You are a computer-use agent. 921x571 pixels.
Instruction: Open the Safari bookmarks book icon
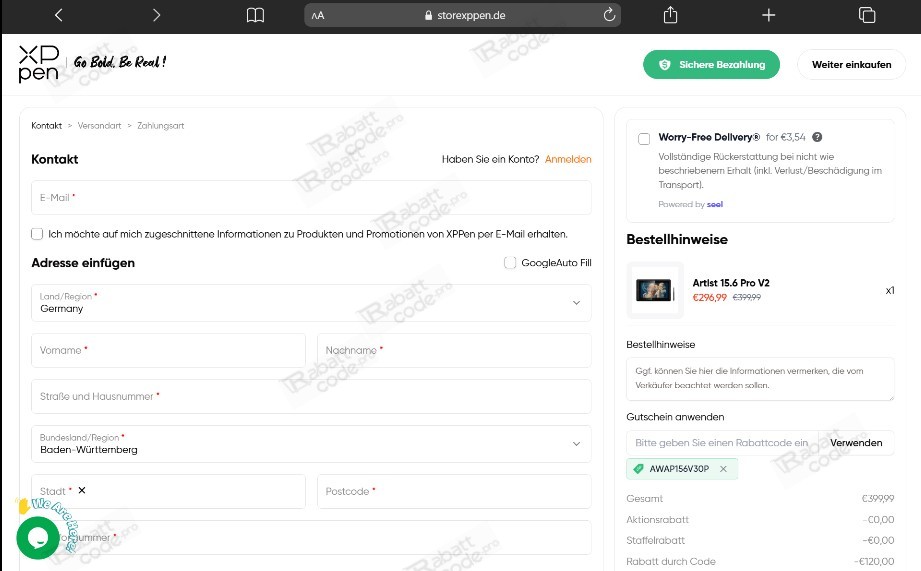[255, 15]
